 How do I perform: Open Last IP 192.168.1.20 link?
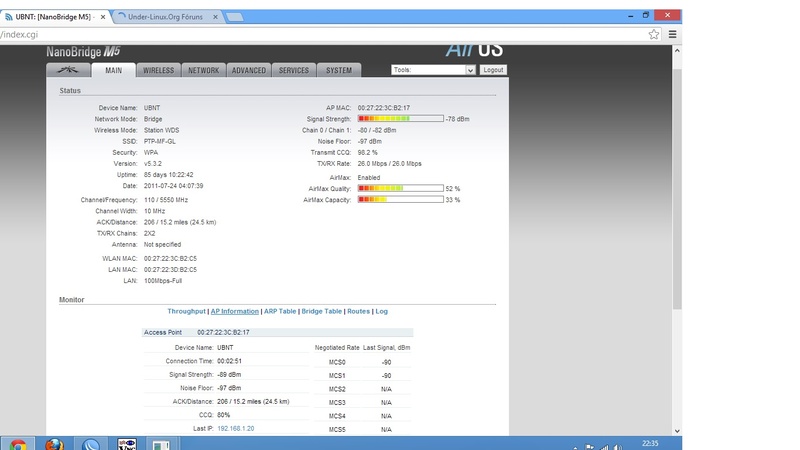pos(236,429)
